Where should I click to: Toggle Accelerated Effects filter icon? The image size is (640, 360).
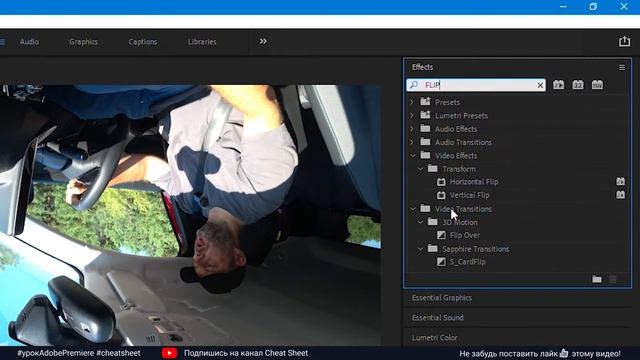point(558,85)
